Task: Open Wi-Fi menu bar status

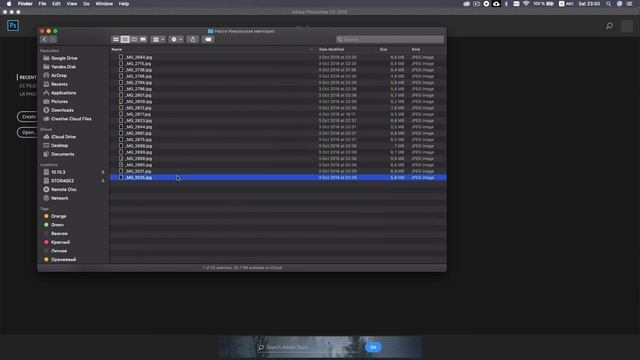Action: [x=526, y=4]
